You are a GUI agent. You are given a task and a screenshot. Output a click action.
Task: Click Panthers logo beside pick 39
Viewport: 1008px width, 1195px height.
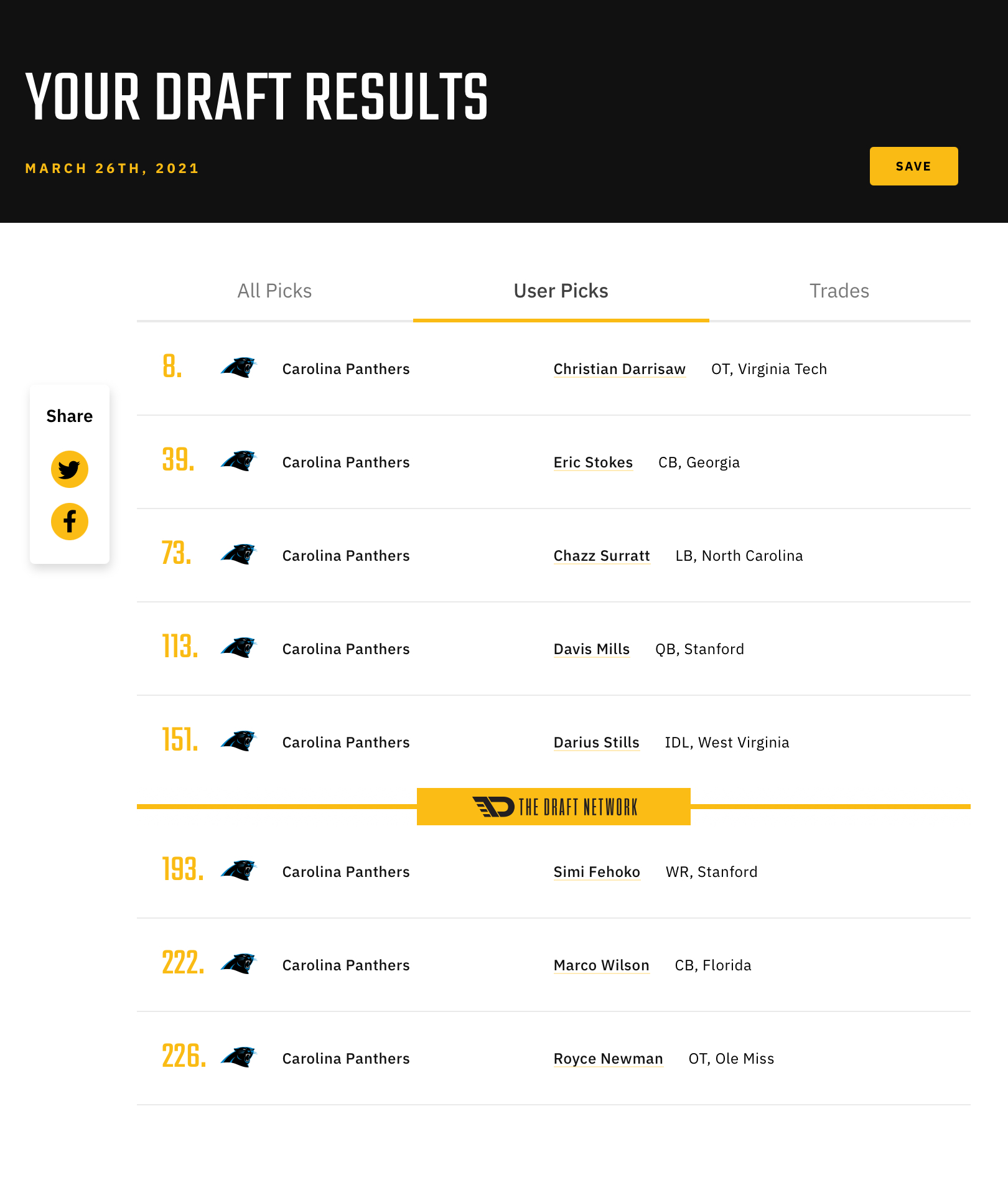point(239,461)
